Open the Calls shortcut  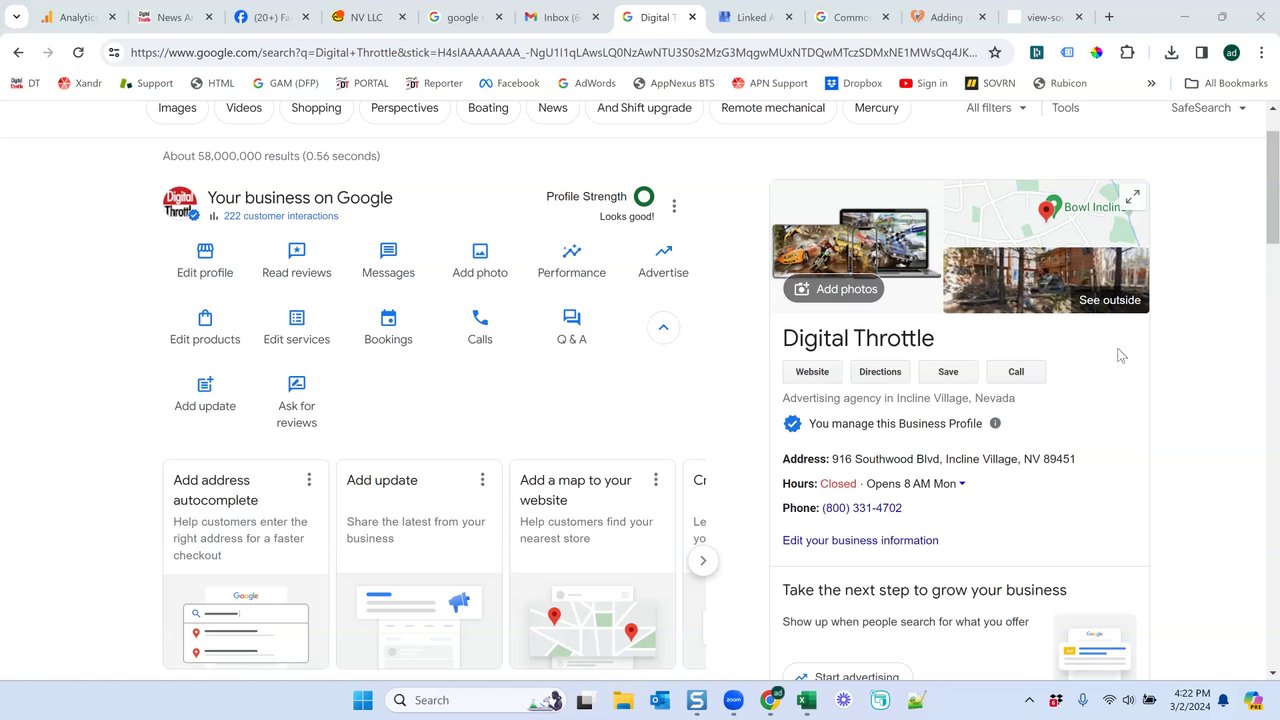480,327
